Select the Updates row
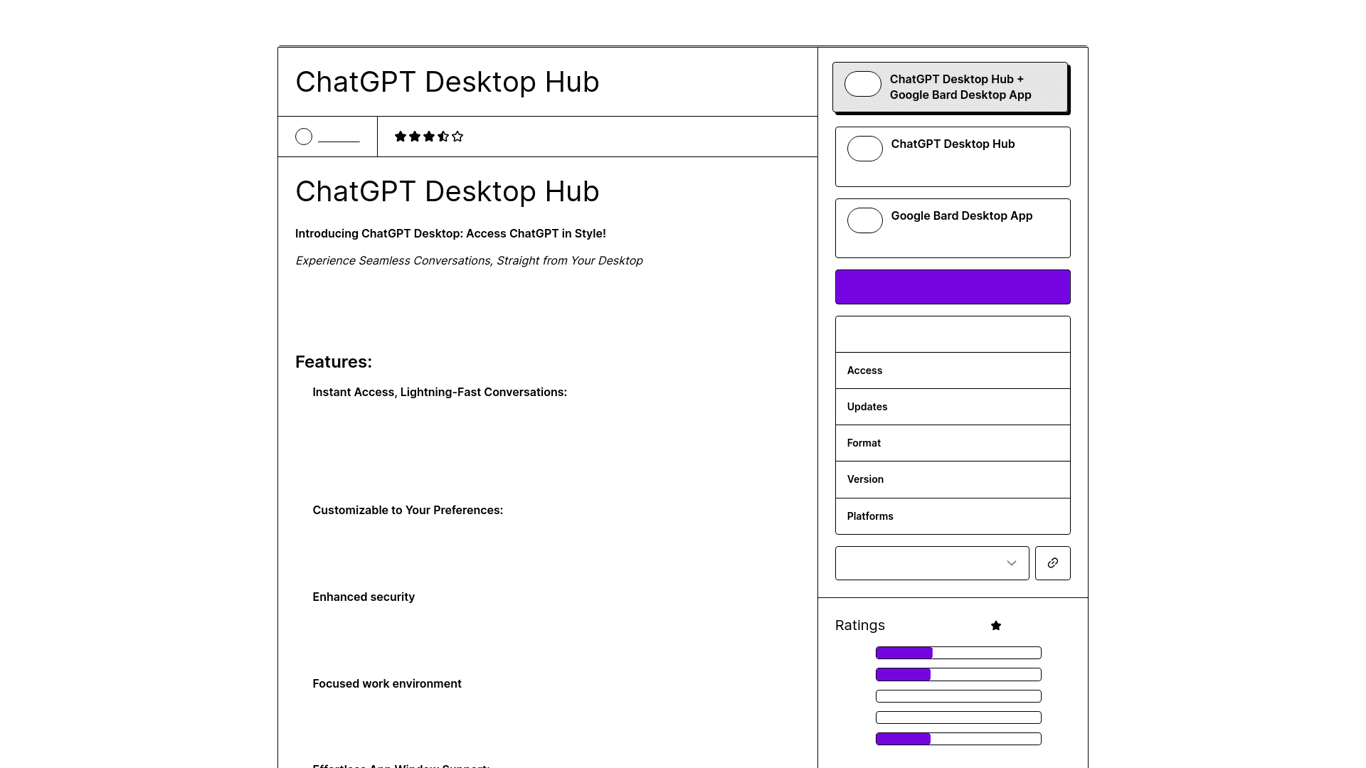 pos(952,406)
